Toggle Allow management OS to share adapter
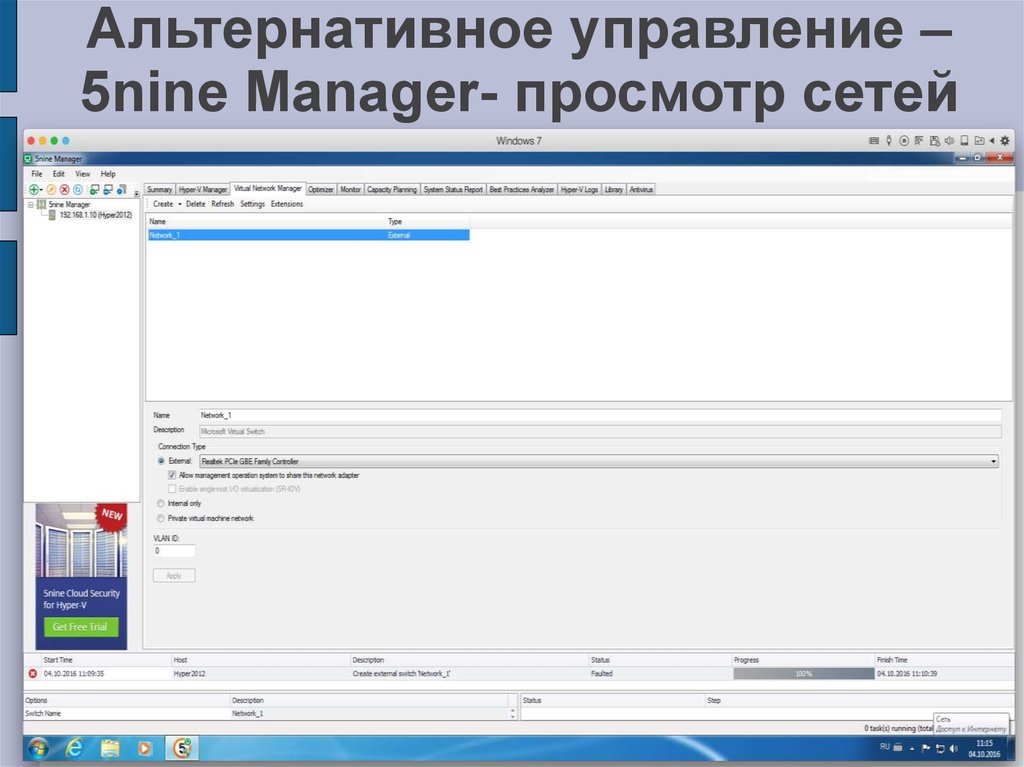Viewport: 1024px width, 767px height. pos(172,476)
